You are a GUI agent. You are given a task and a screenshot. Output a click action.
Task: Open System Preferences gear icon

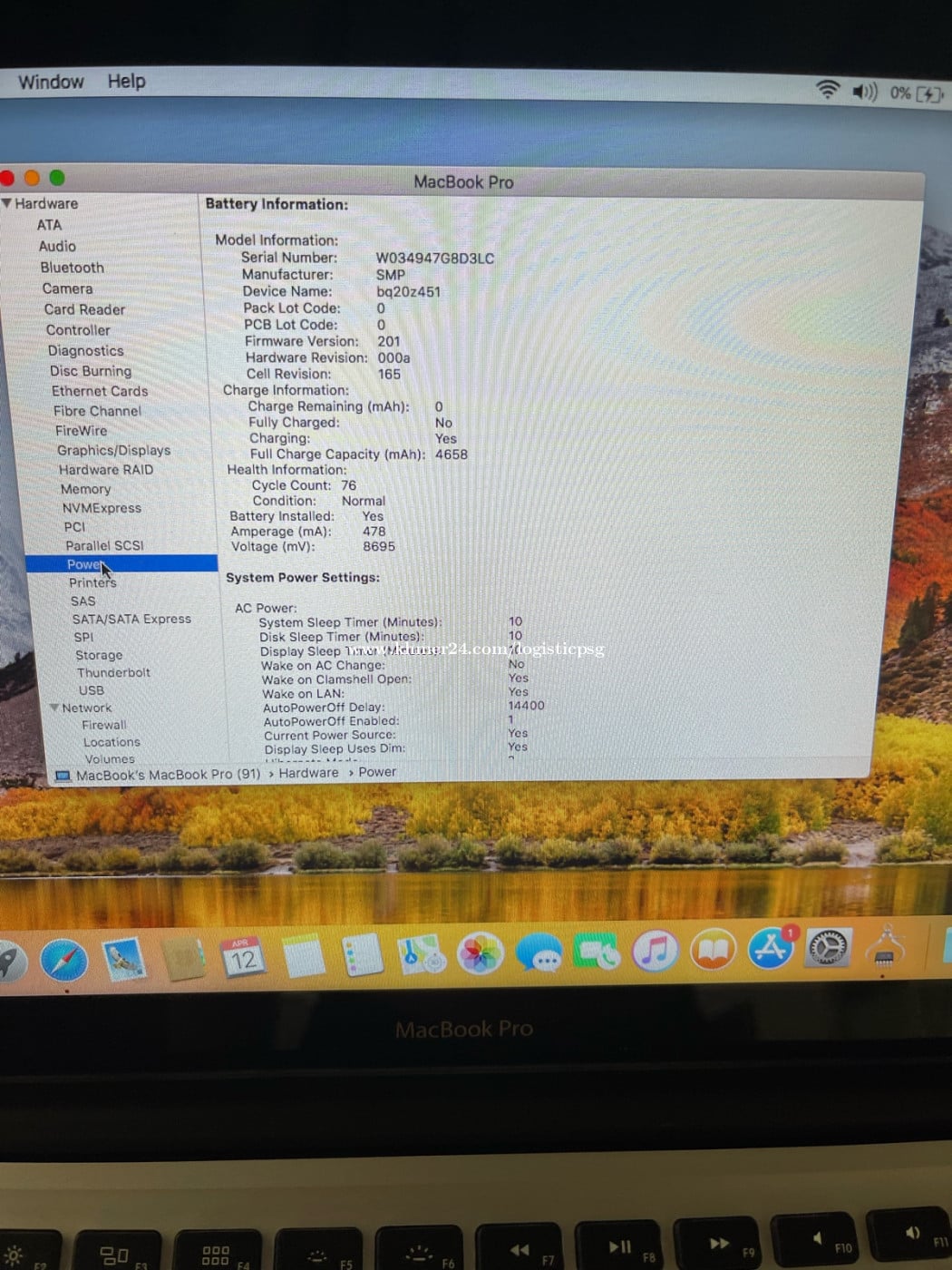[827, 948]
